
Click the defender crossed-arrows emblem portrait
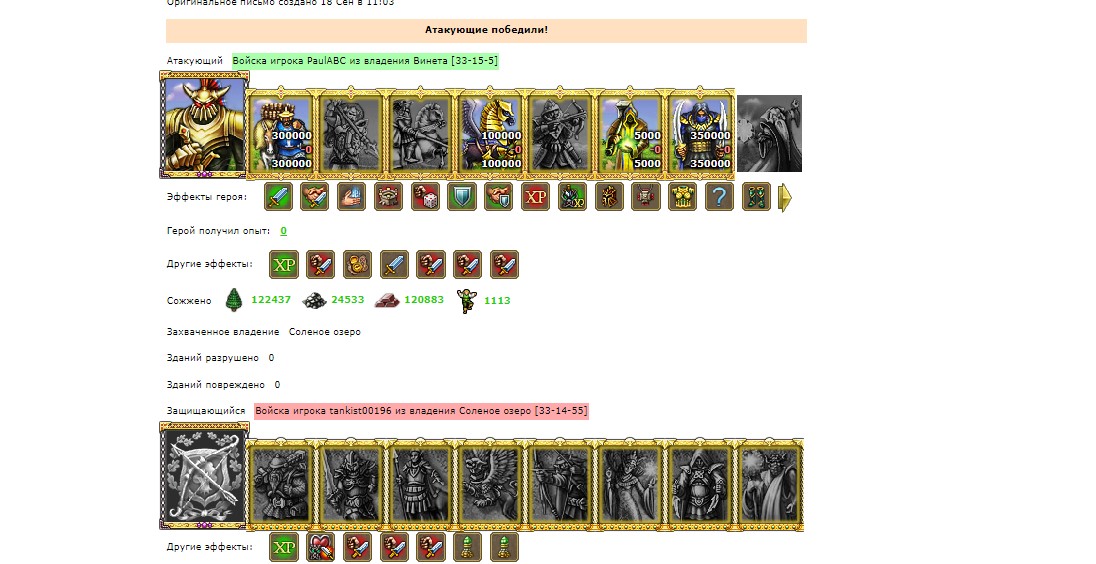coord(205,476)
